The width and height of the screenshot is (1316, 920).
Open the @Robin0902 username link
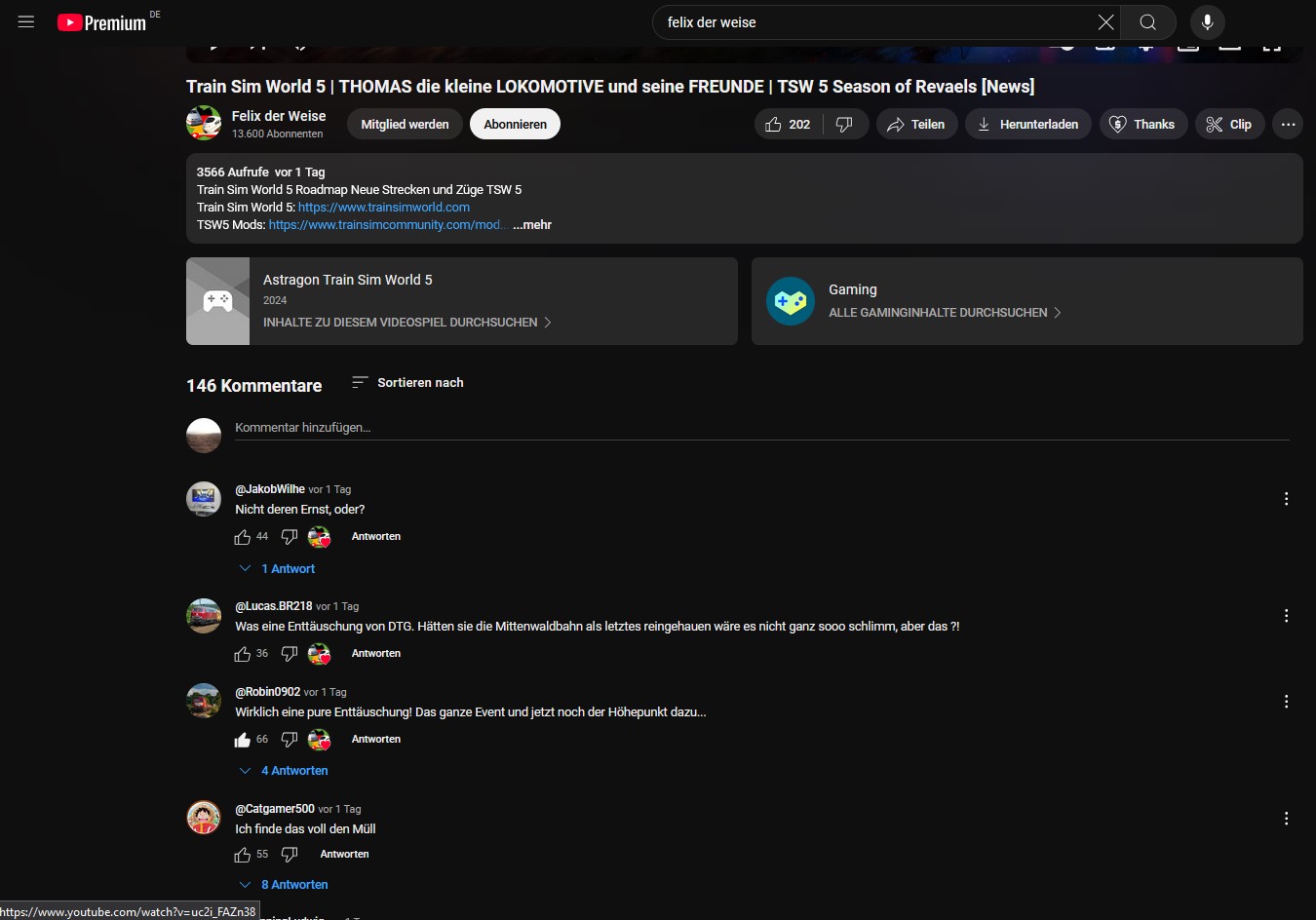268,692
